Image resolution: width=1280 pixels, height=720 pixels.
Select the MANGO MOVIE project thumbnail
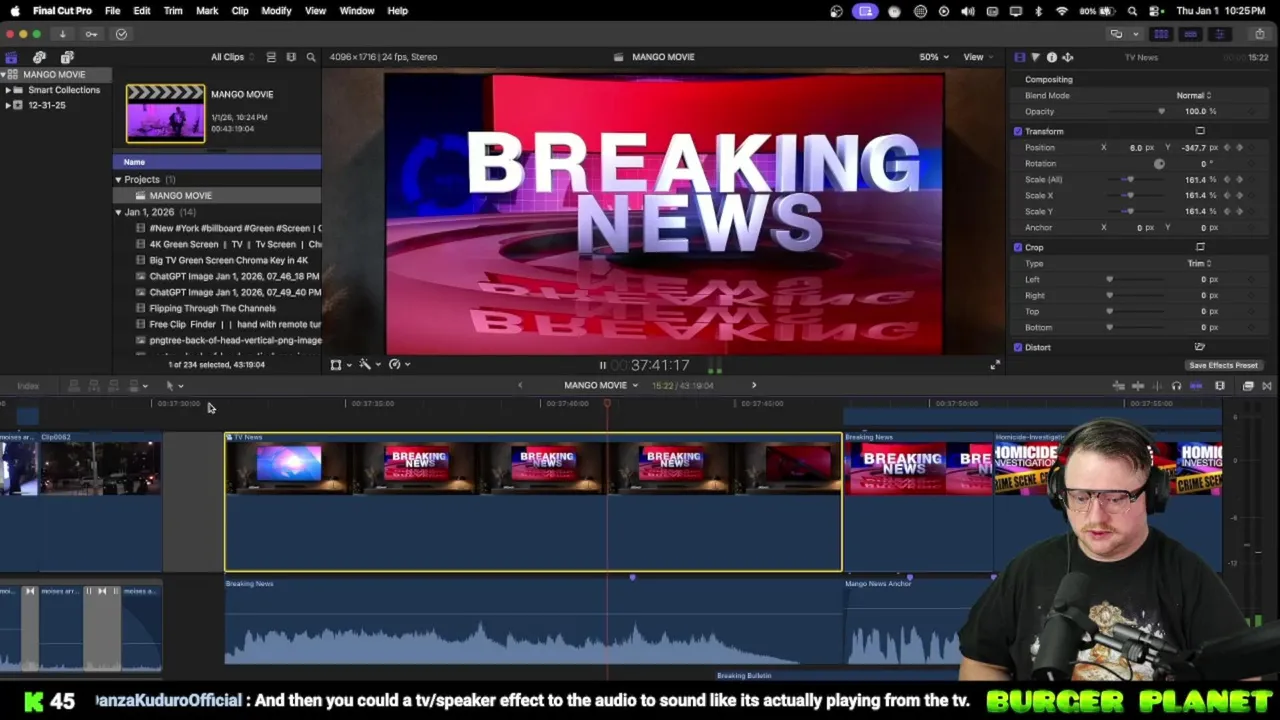pyautogui.click(x=165, y=114)
